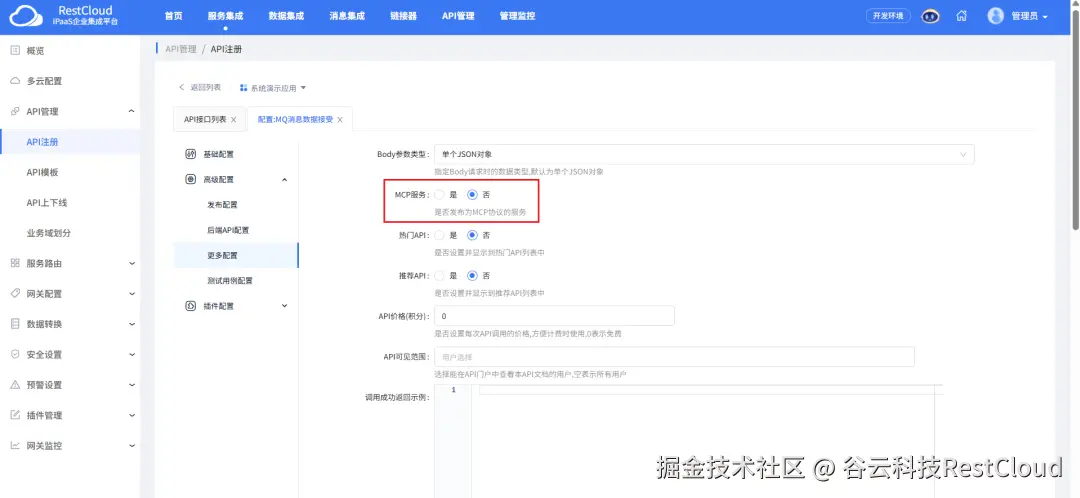Set MCP服务 to 是

(x=439, y=195)
